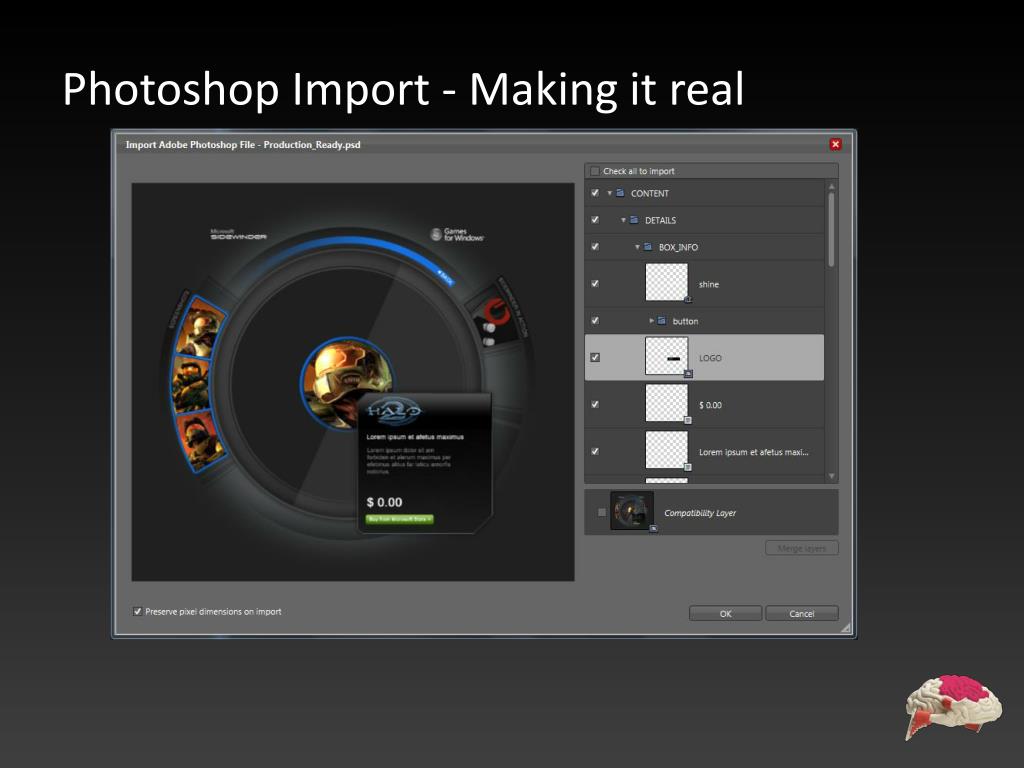
Task: Click the Lorem ipsum layer badge icon
Action: [688, 467]
